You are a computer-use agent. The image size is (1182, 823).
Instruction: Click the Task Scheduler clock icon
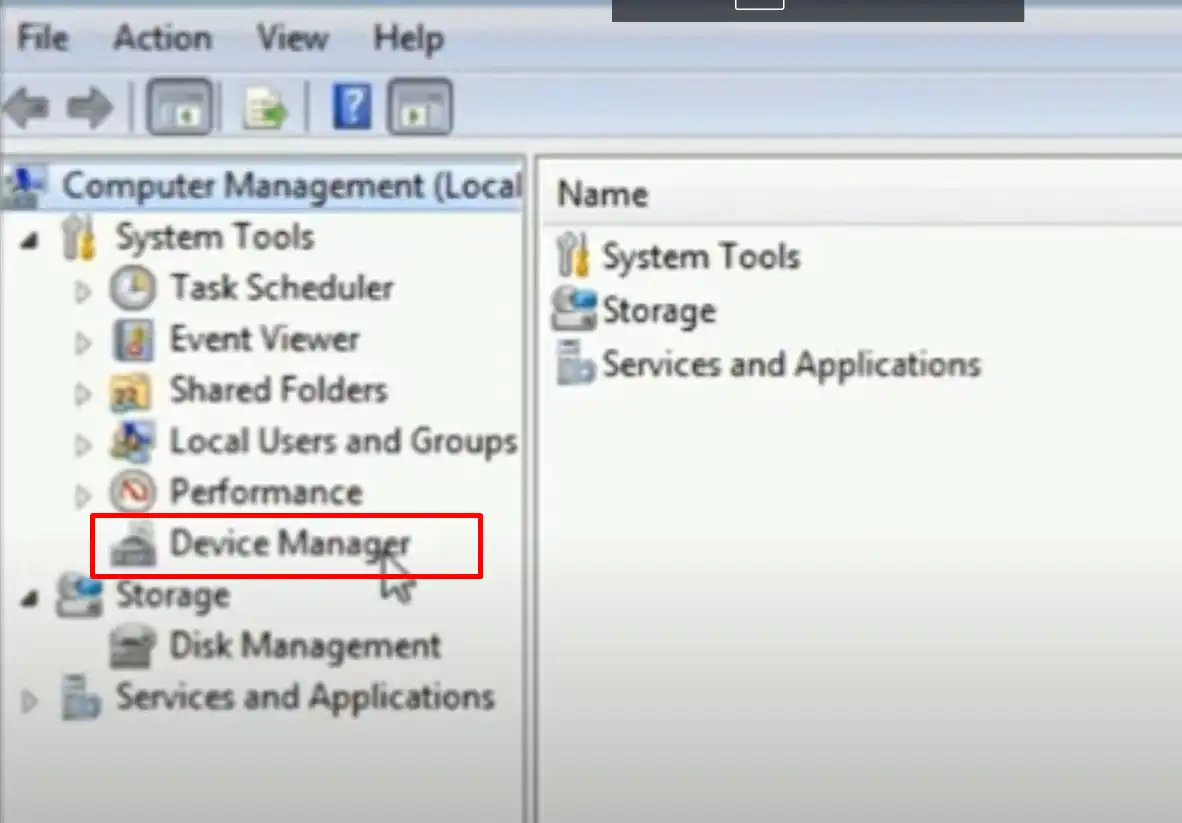(133, 288)
